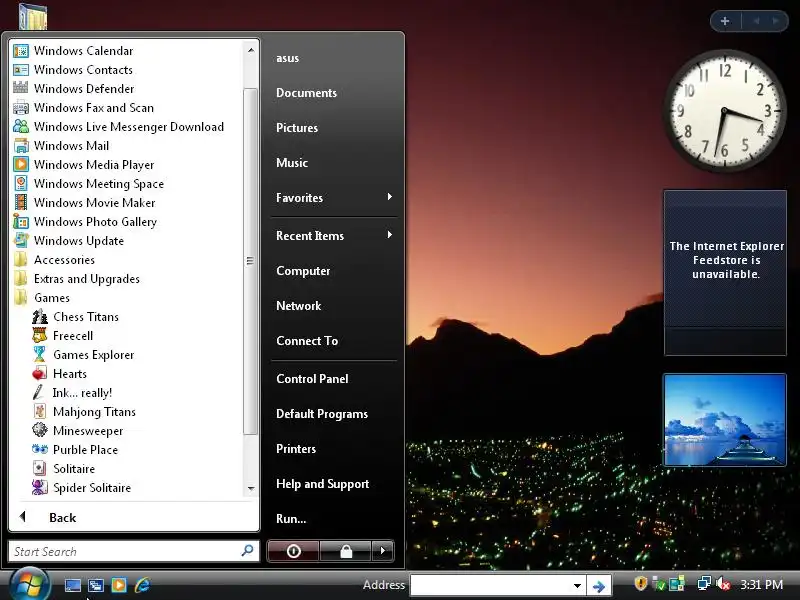This screenshot has height=600, width=800.
Task: Open the Freecell game icon
Action: (x=40, y=336)
